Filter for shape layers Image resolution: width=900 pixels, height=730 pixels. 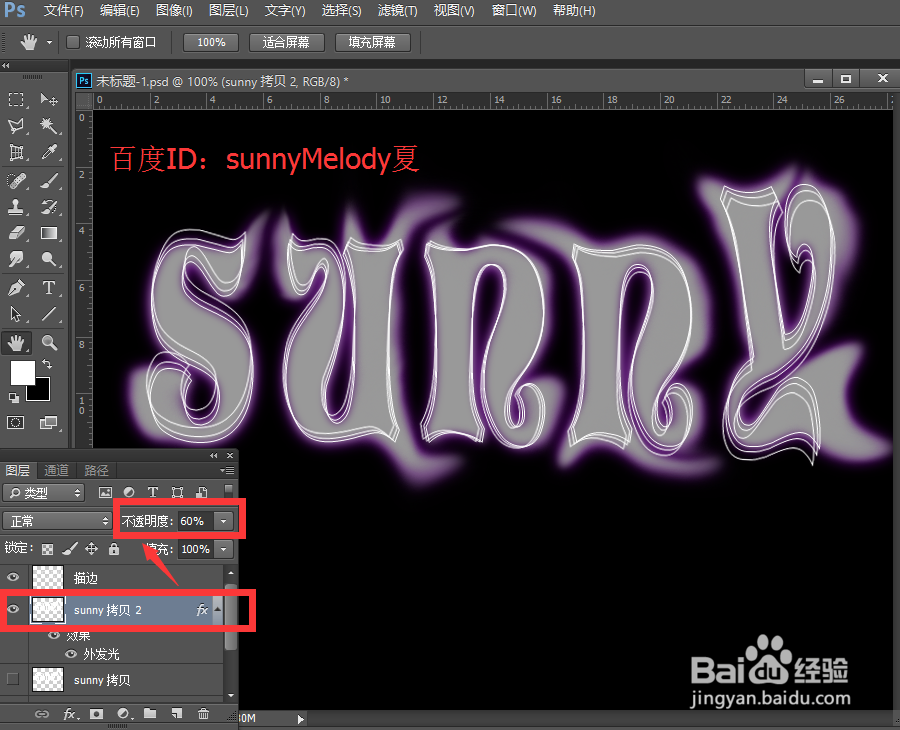(x=177, y=492)
